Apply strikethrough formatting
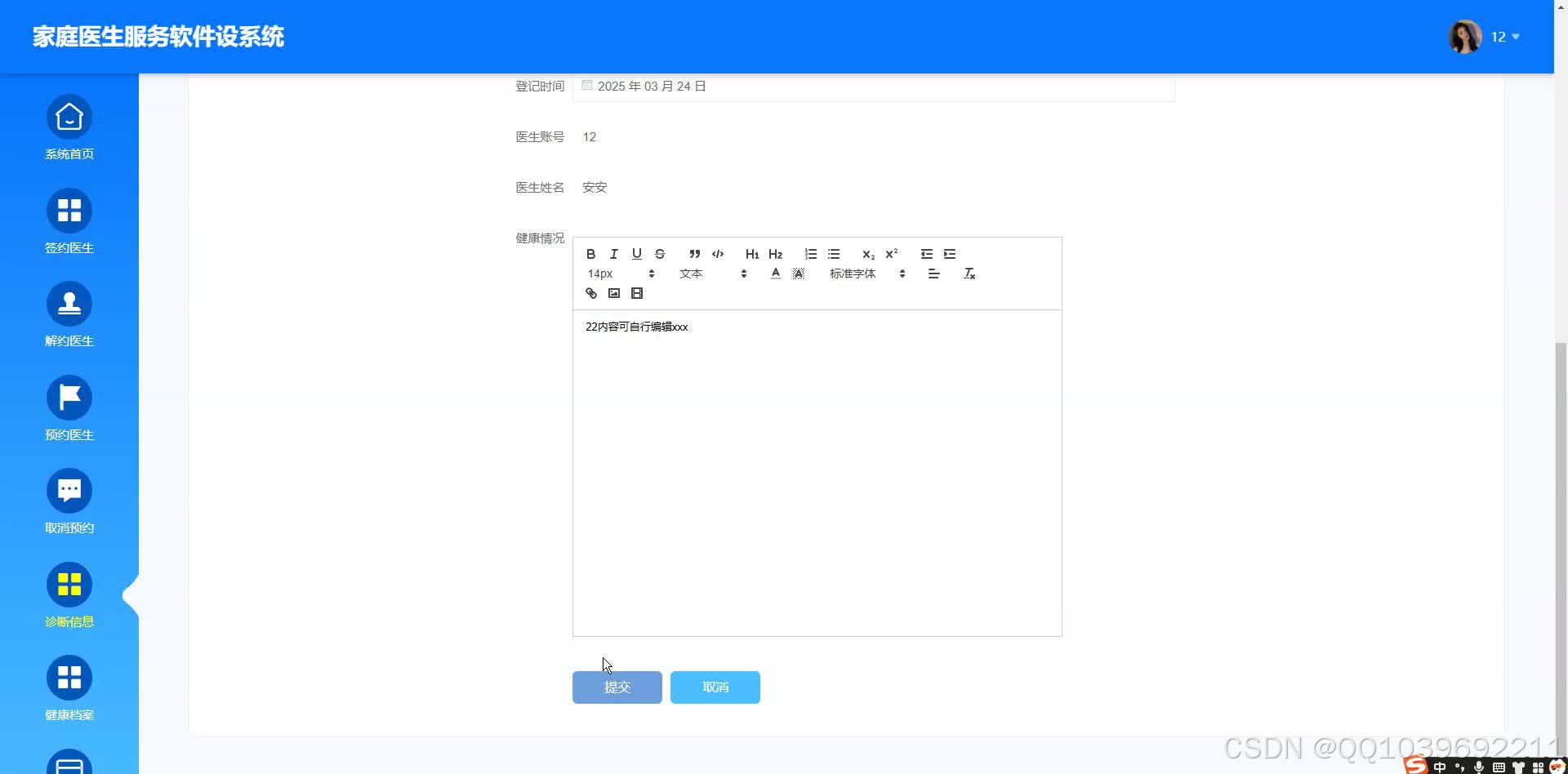This screenshot has width=1568, height=774. [x=659, y=254]
